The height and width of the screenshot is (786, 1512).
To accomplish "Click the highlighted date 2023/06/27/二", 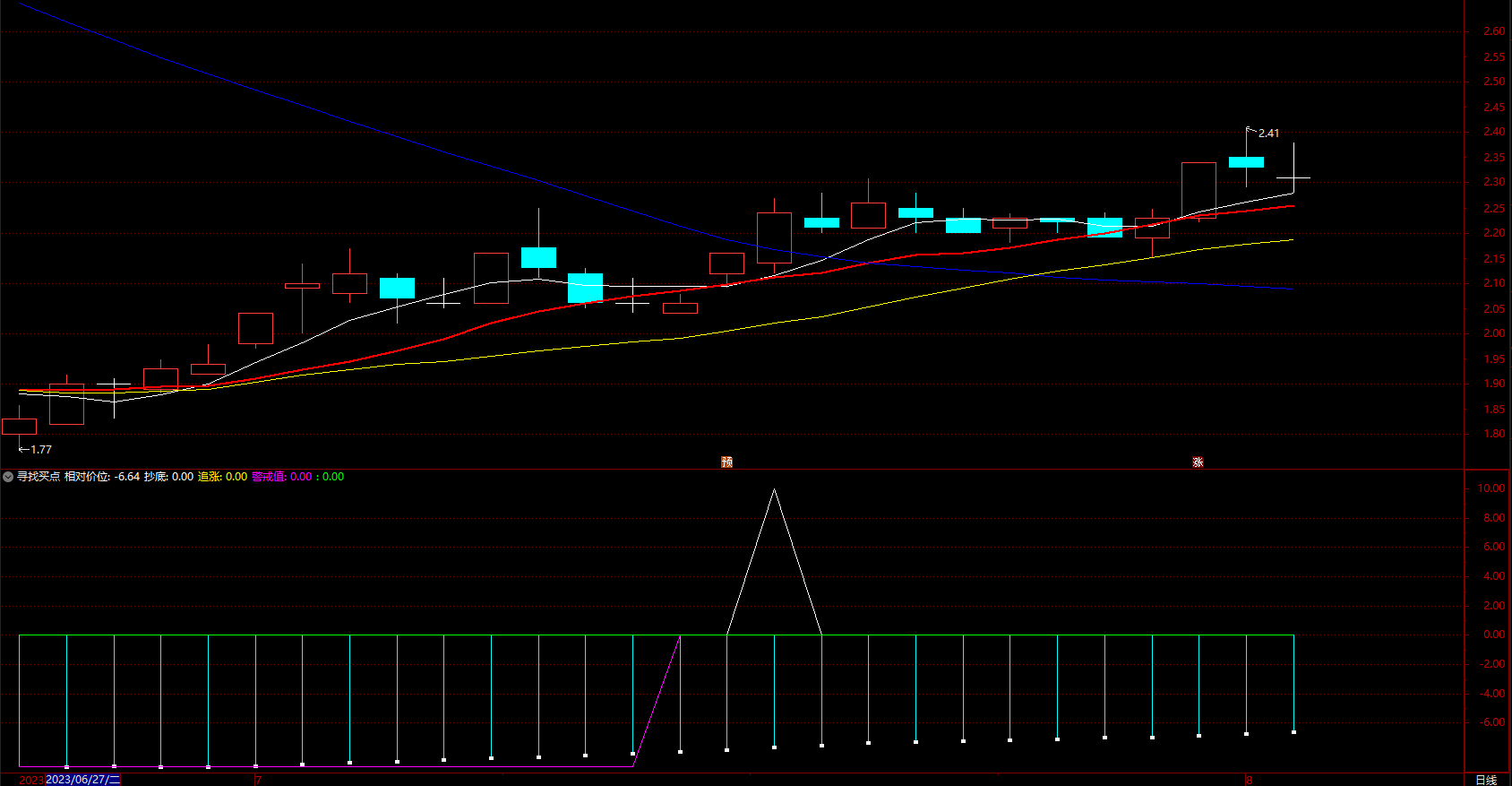I will click(82, 780).
